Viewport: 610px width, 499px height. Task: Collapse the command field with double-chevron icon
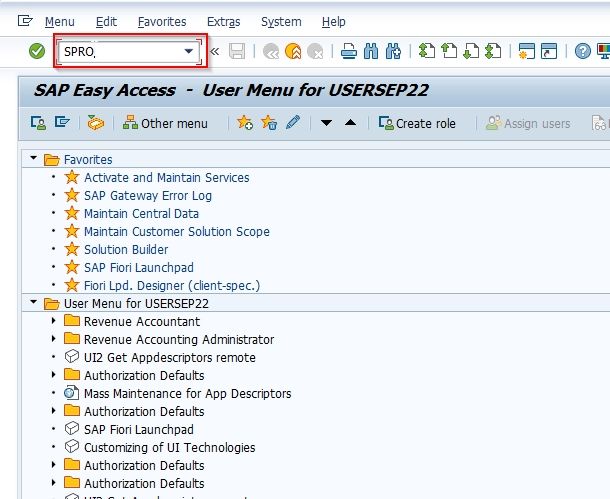(214, 51)
